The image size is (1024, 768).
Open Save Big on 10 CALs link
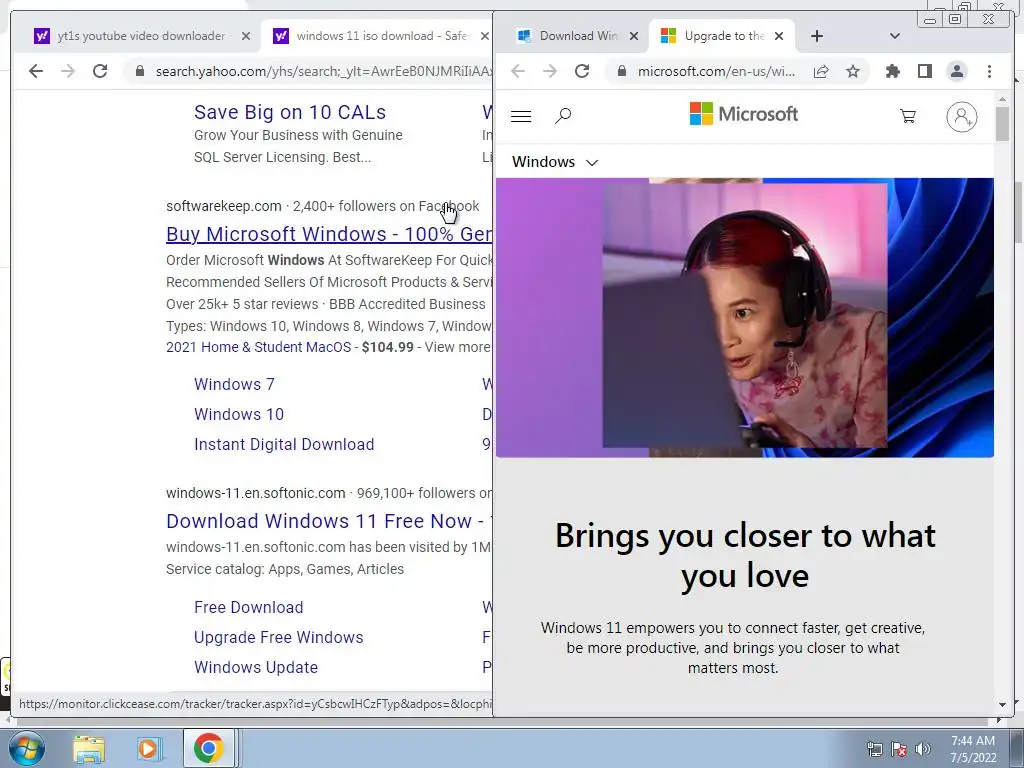(x=290, y=112)
